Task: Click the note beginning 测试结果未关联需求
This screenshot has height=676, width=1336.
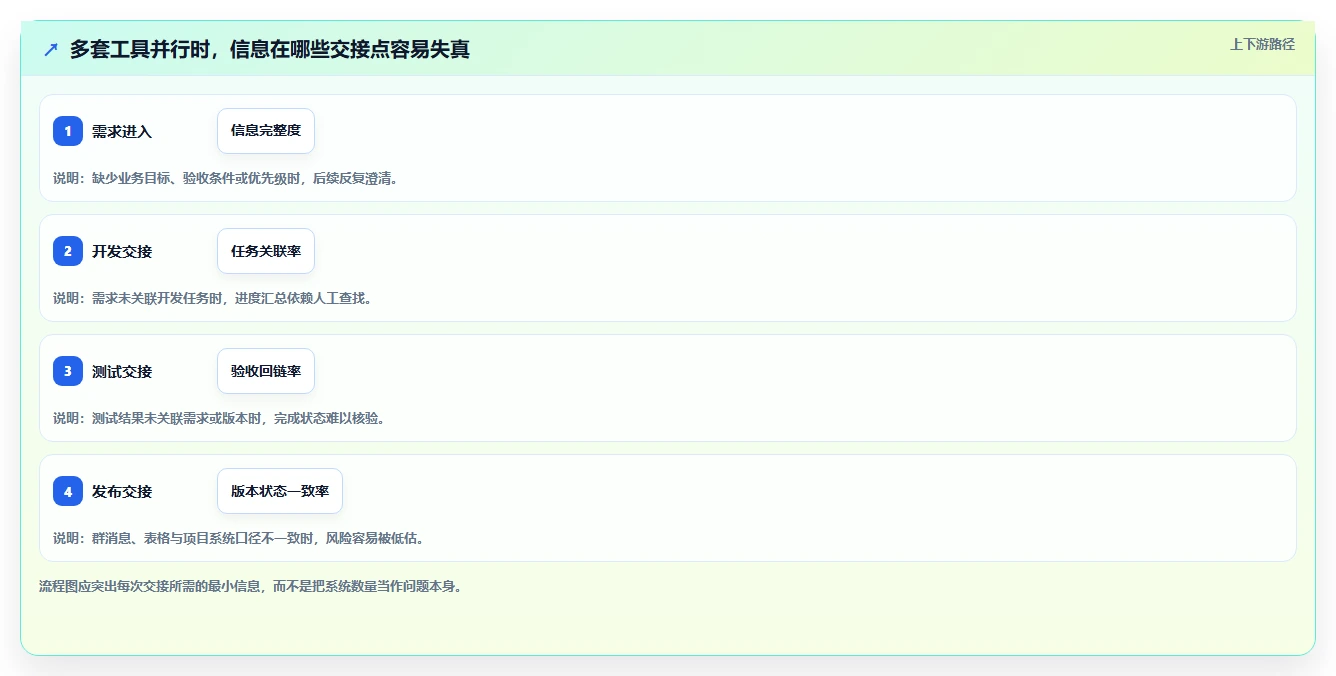Action: 219,418
